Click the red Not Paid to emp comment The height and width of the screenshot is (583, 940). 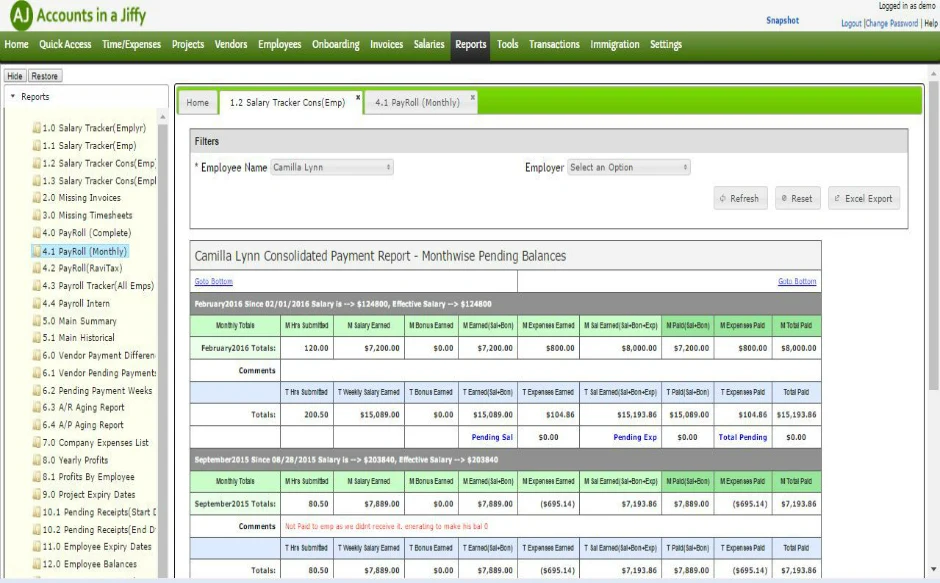click(x=386, y=526)
